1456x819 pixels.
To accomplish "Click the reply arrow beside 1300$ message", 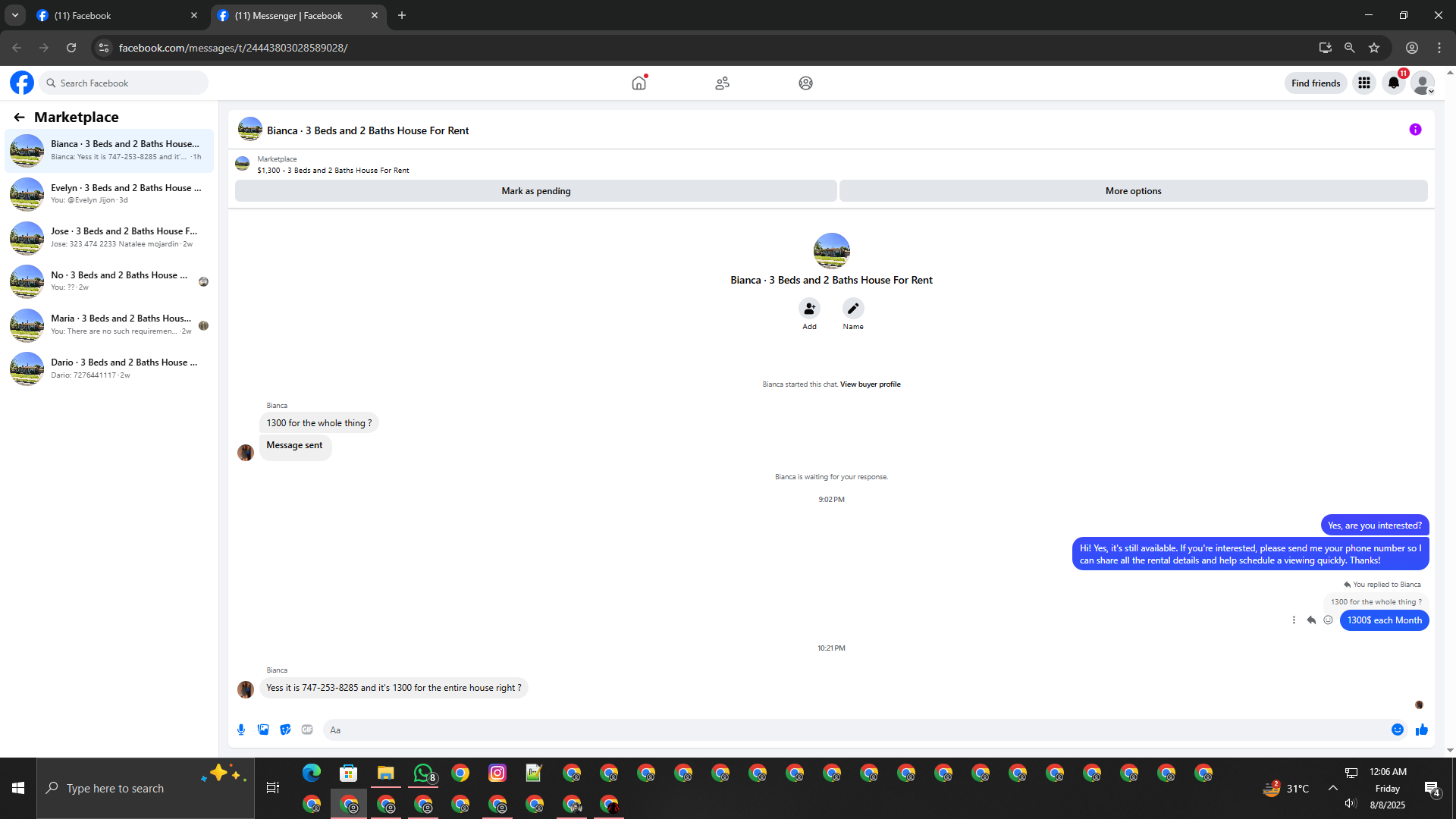I will tap(1311, 620).
